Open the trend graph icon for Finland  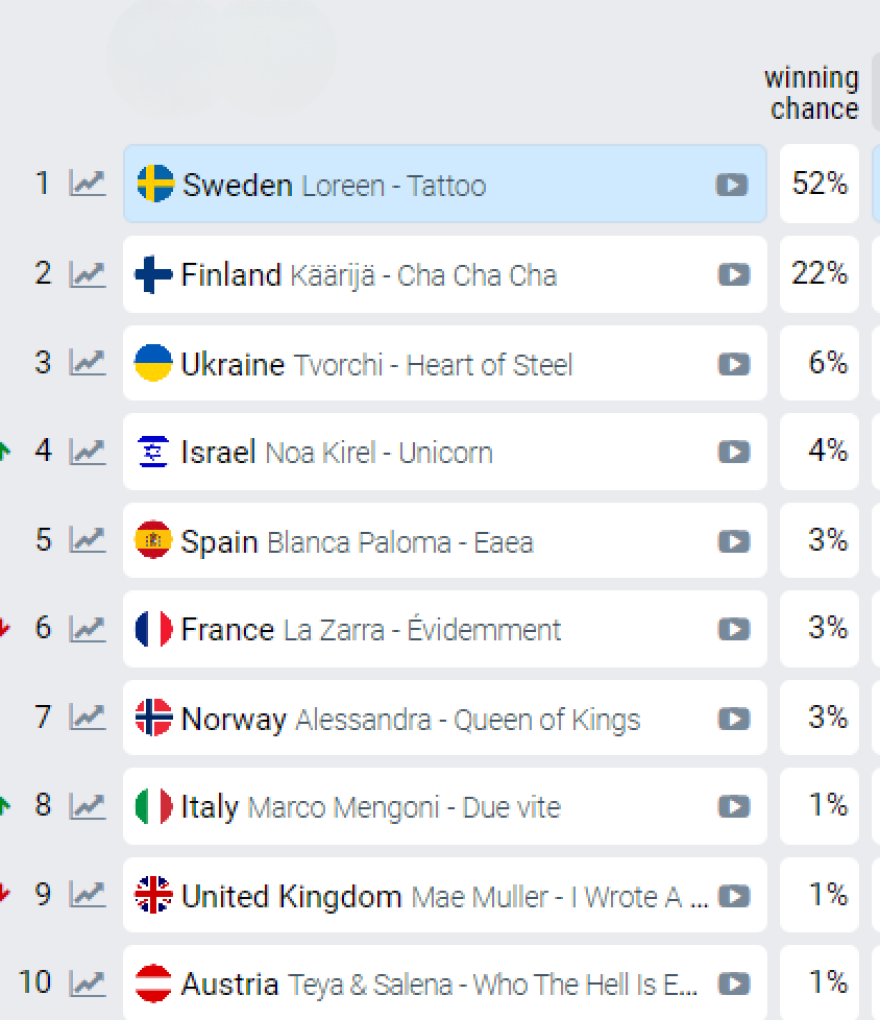tap(87, 274)
